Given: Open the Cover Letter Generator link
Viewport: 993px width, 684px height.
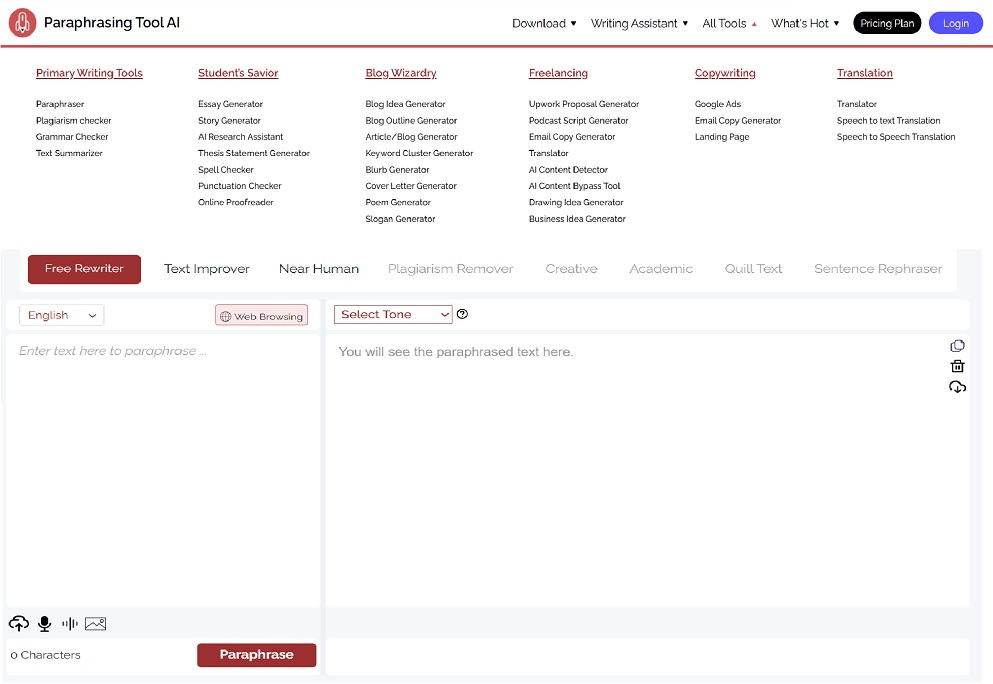Looking at the screenshot, I should [411, 186].
